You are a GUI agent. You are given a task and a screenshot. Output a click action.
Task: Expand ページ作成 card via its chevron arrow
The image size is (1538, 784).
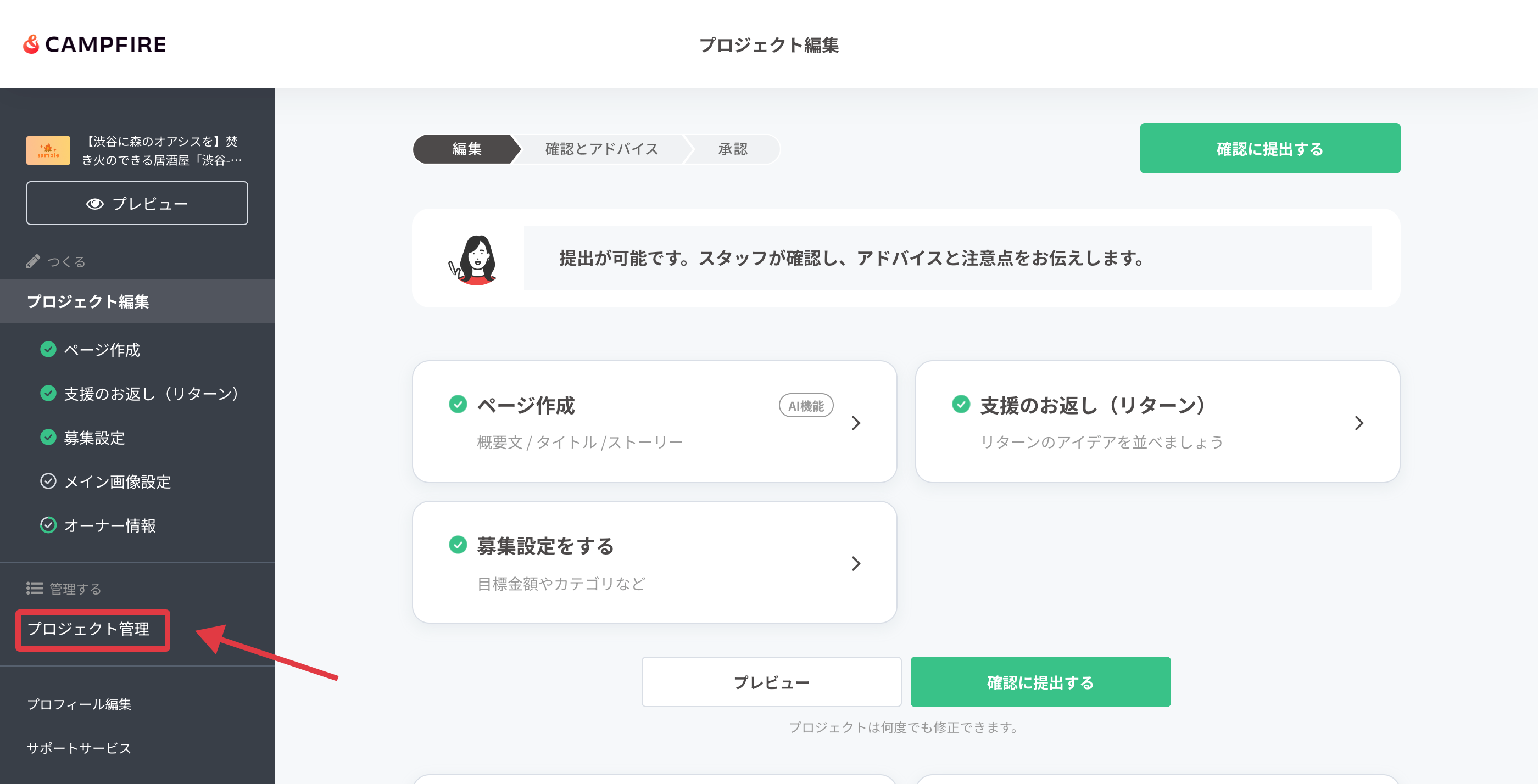point(856,423)
